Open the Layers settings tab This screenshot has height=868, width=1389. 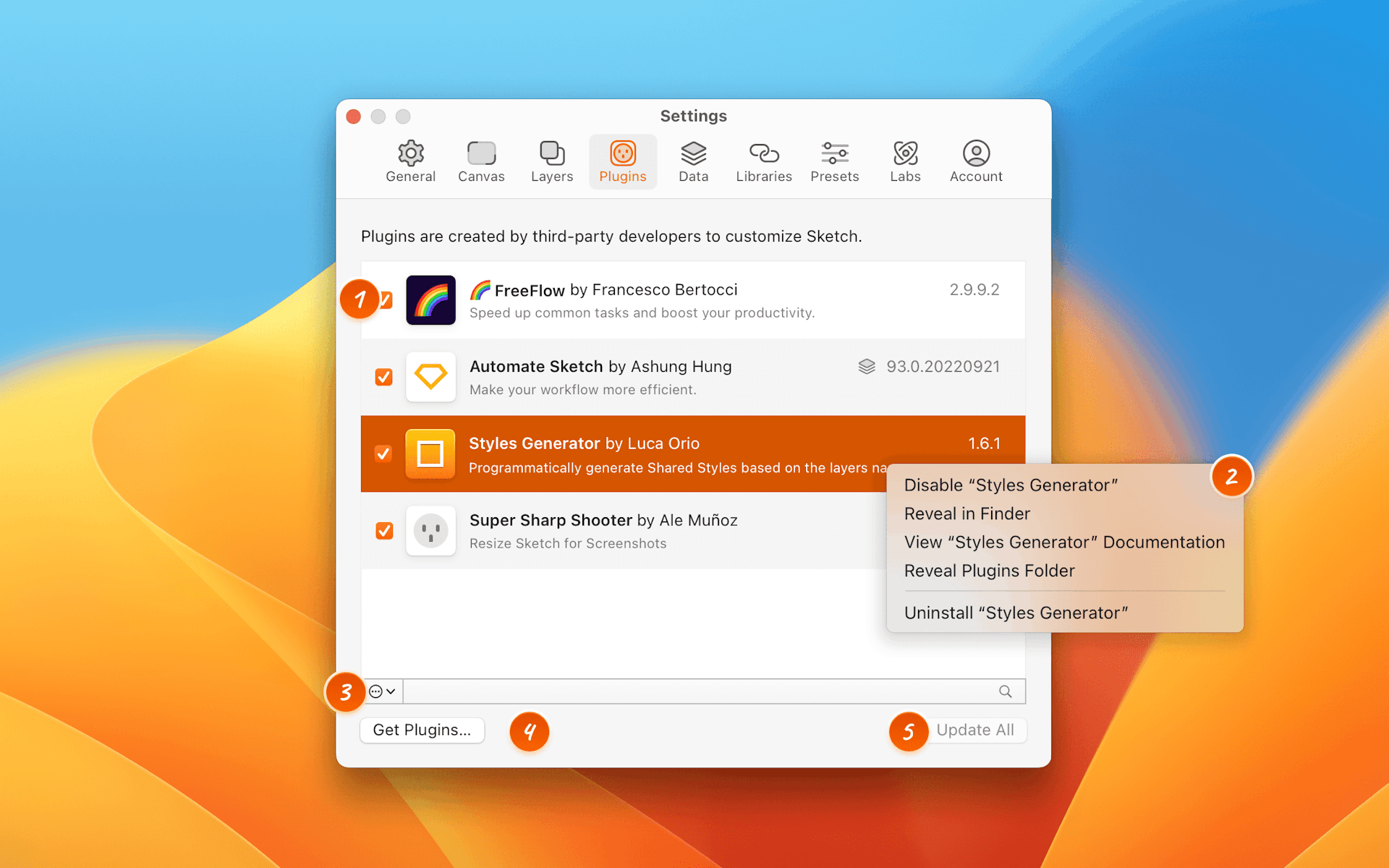click(552, 161)
